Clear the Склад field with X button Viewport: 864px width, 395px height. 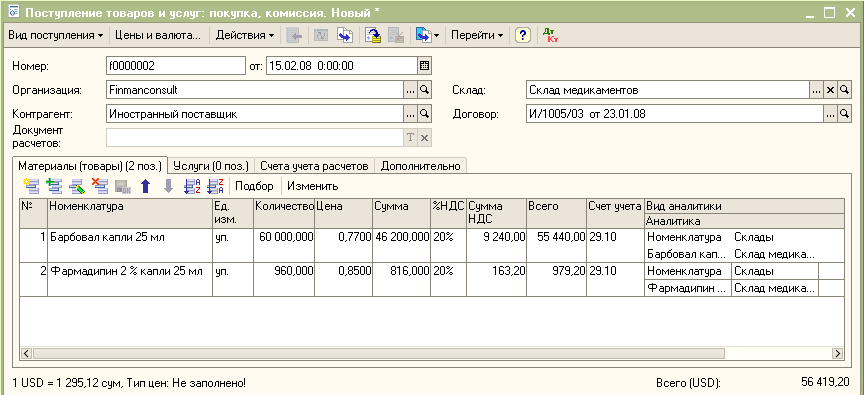(830, 90)
